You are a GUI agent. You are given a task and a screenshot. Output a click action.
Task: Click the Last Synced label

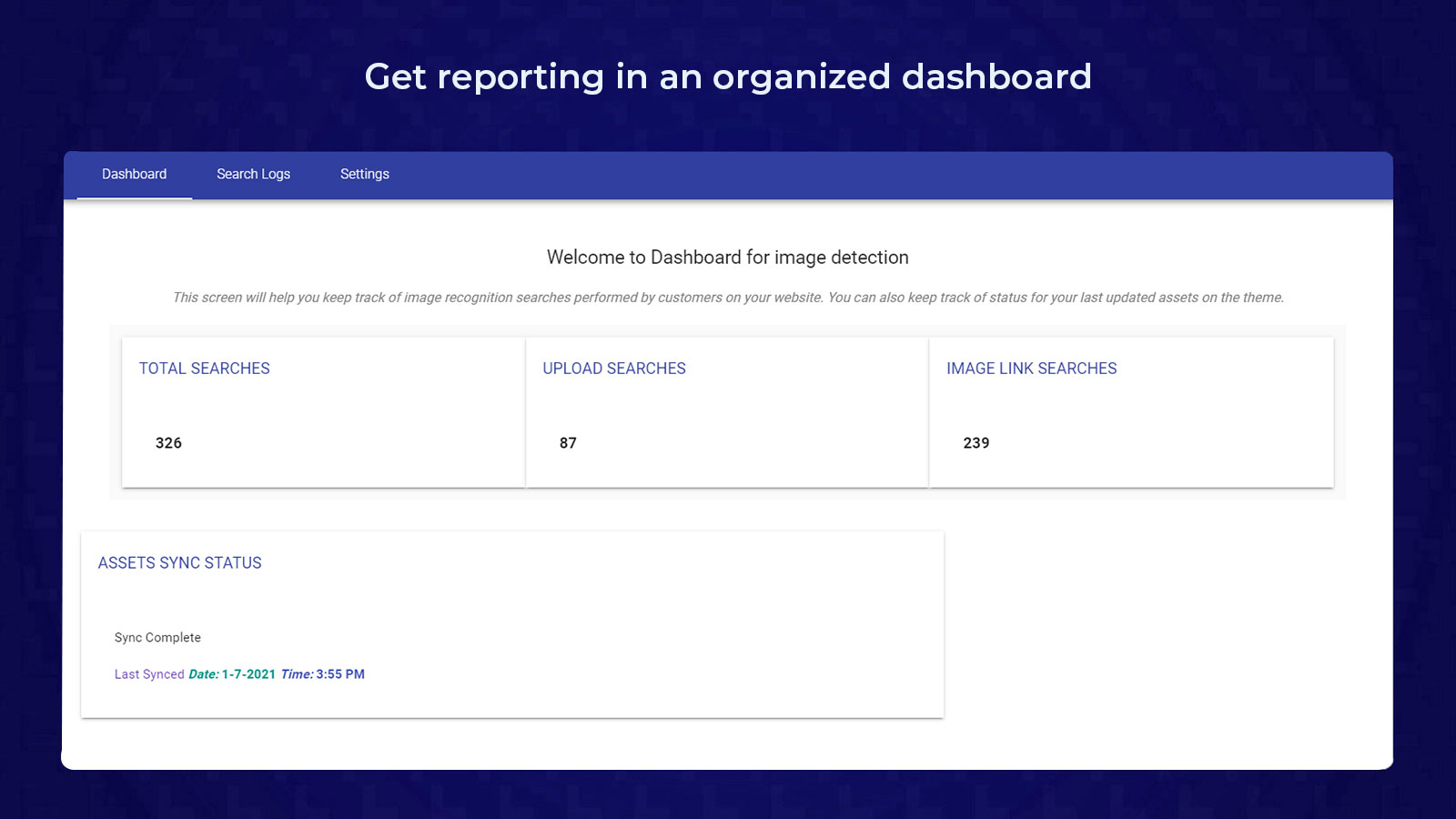149,674
